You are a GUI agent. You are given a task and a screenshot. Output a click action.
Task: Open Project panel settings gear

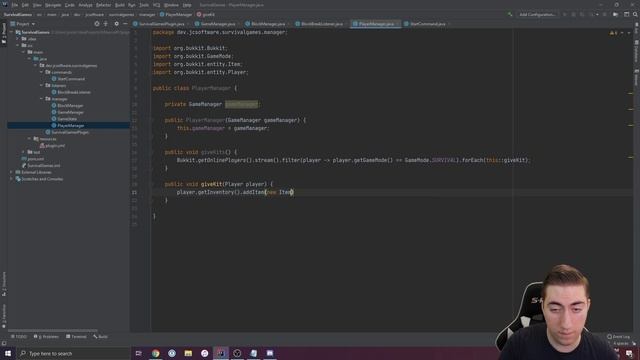coord(117,24)
